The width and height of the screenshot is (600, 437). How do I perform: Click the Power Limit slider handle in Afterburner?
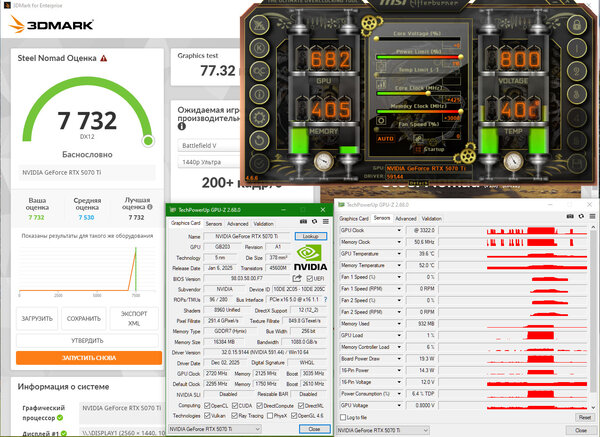(461, 57)
